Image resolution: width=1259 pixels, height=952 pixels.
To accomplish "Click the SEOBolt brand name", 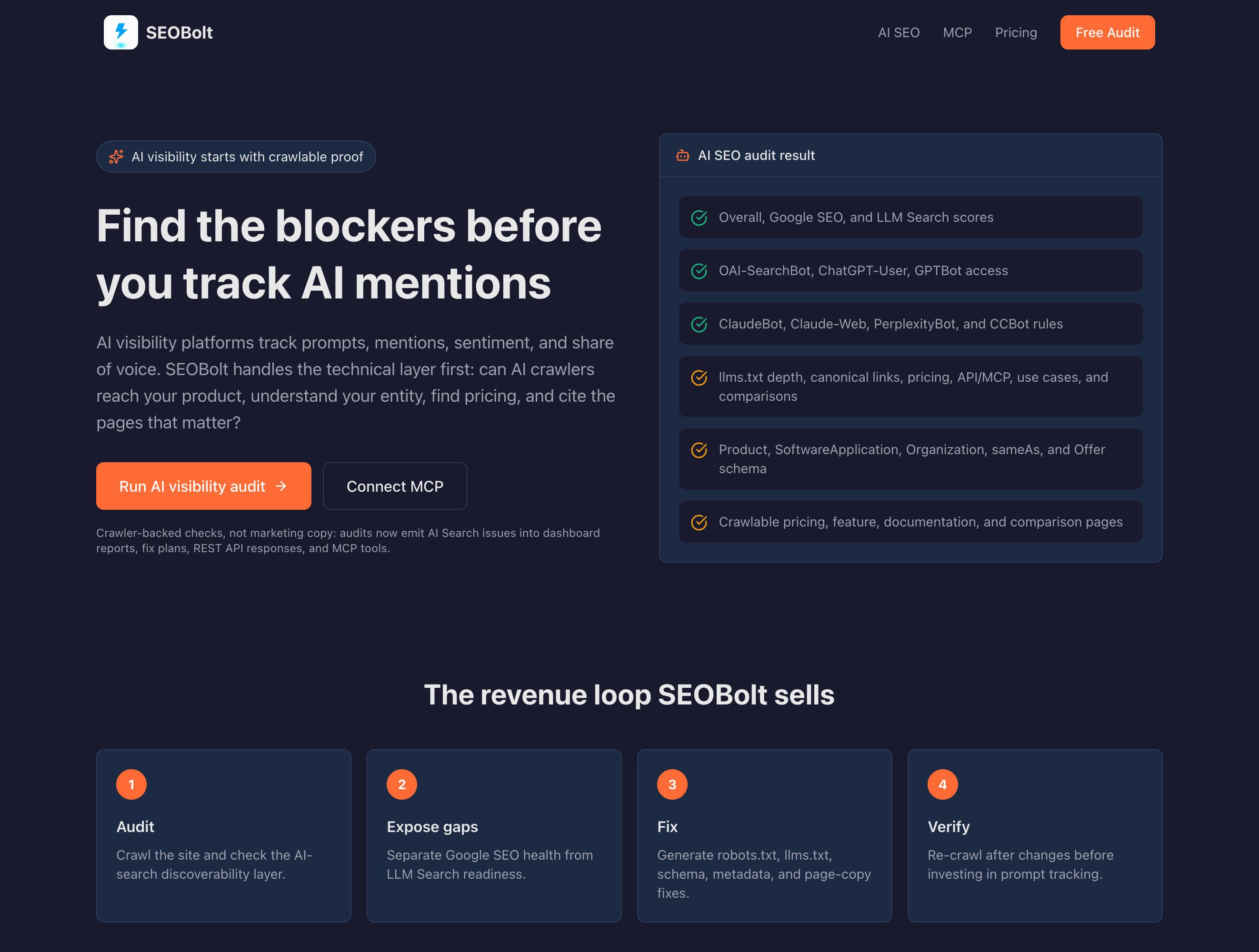I will 180,32.
